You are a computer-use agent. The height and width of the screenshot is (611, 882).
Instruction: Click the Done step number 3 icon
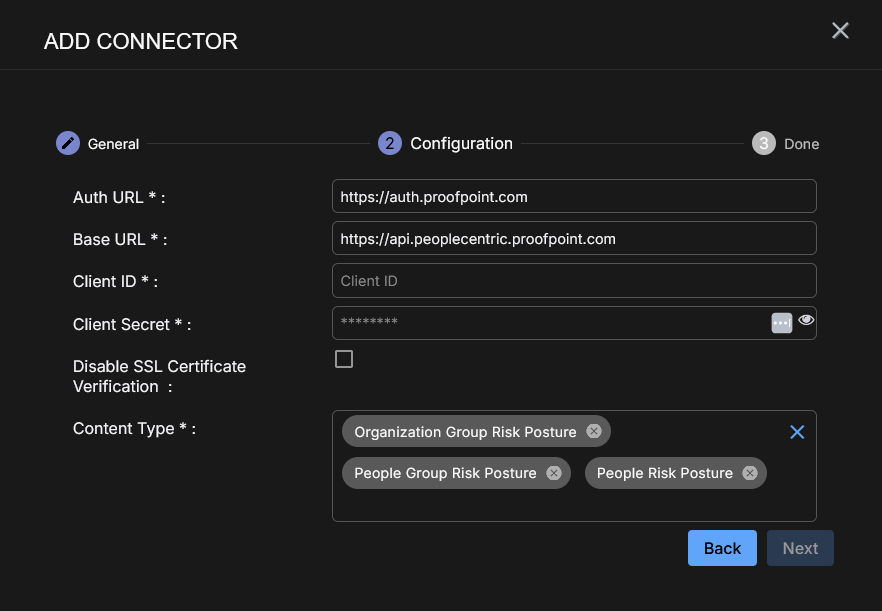coord(763,143)
